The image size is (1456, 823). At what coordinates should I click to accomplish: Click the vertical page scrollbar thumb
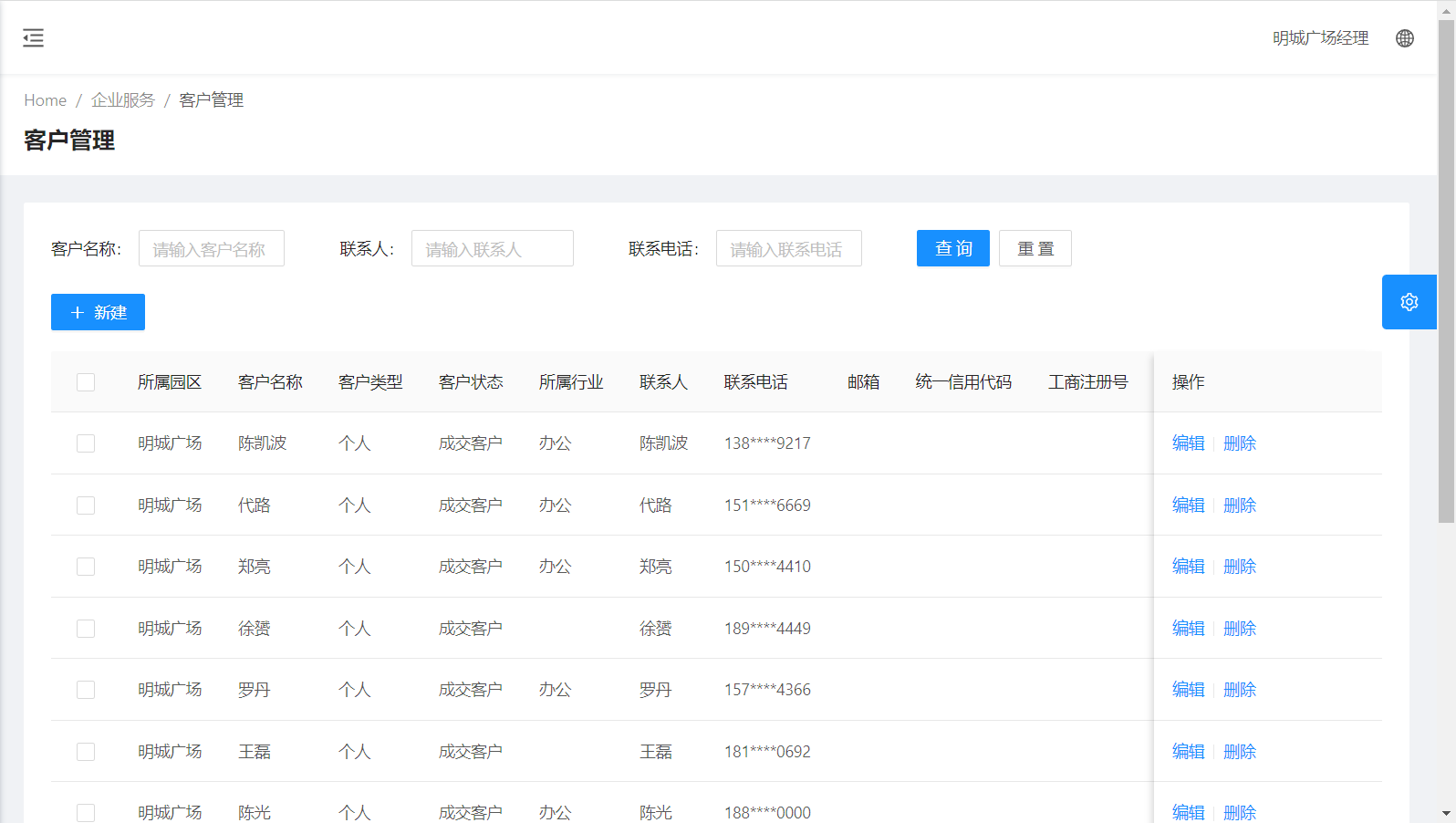[1446, 270]
